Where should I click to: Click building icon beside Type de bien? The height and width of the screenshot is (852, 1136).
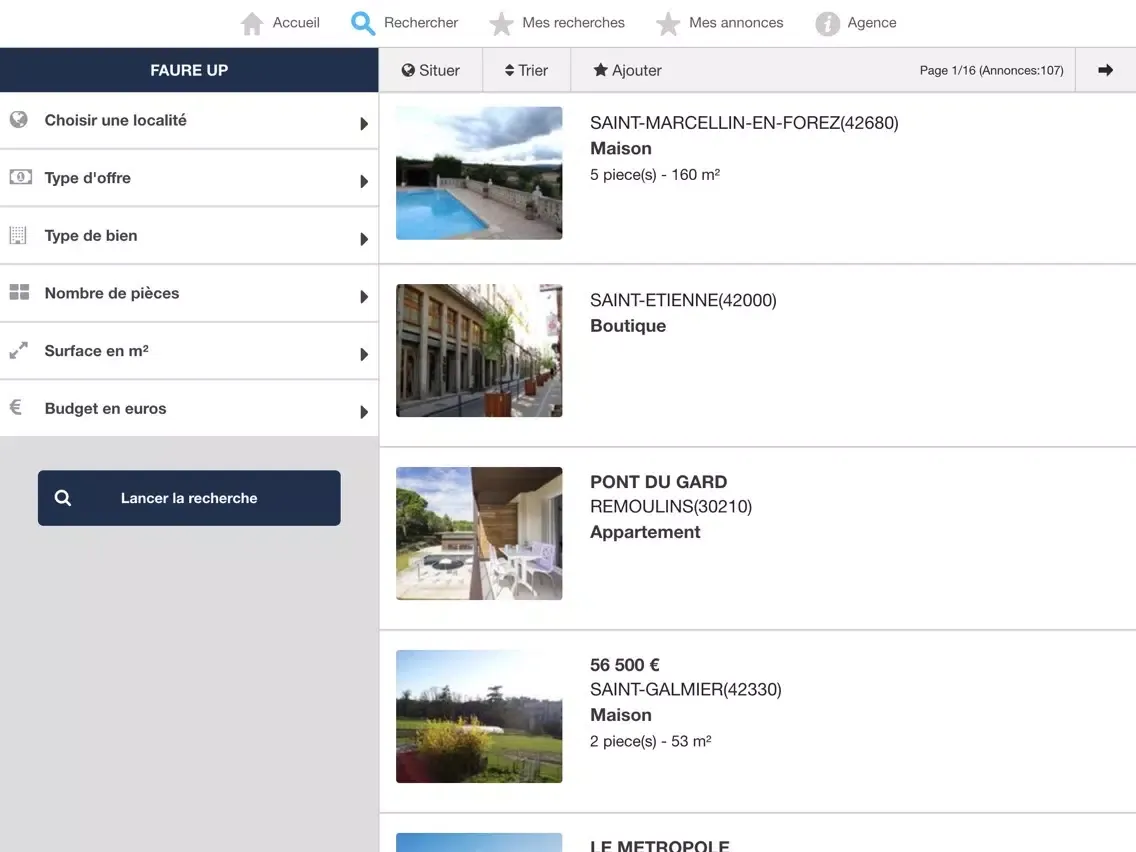(18, 235)
